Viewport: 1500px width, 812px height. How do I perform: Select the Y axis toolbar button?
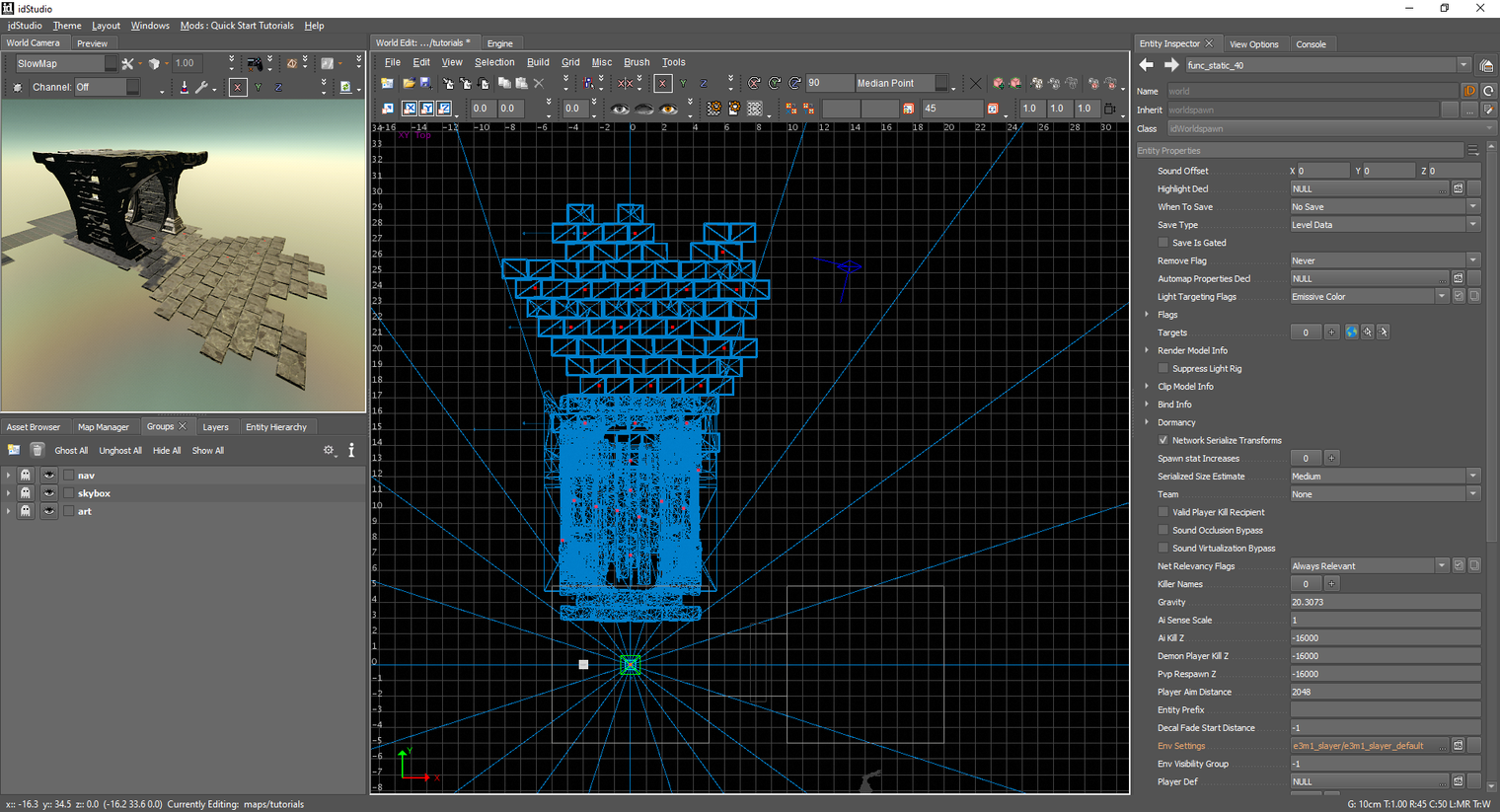pyautogui.click(x=683, y=84)
